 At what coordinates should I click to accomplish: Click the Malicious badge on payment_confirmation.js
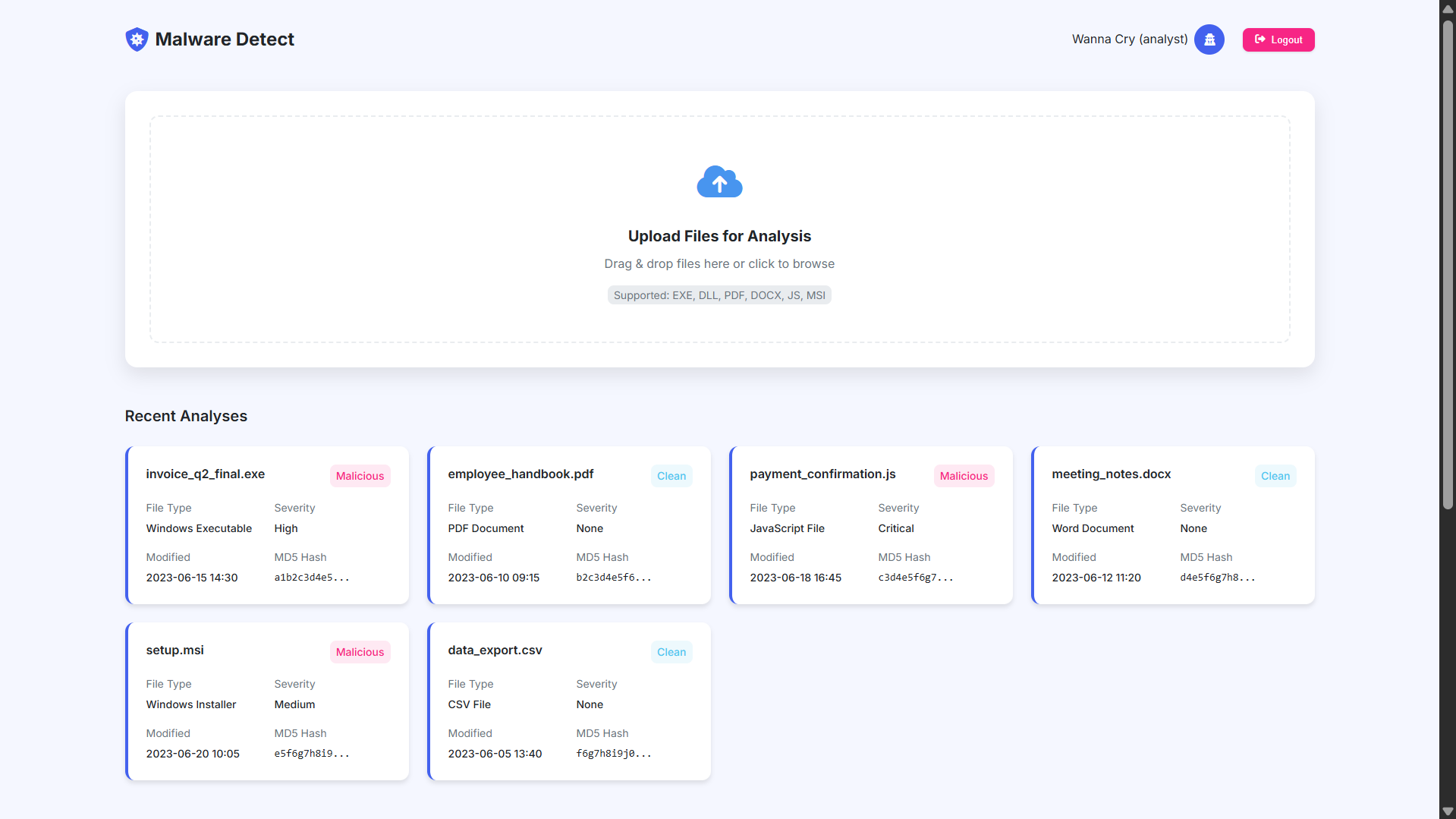[x=964, y=476]
